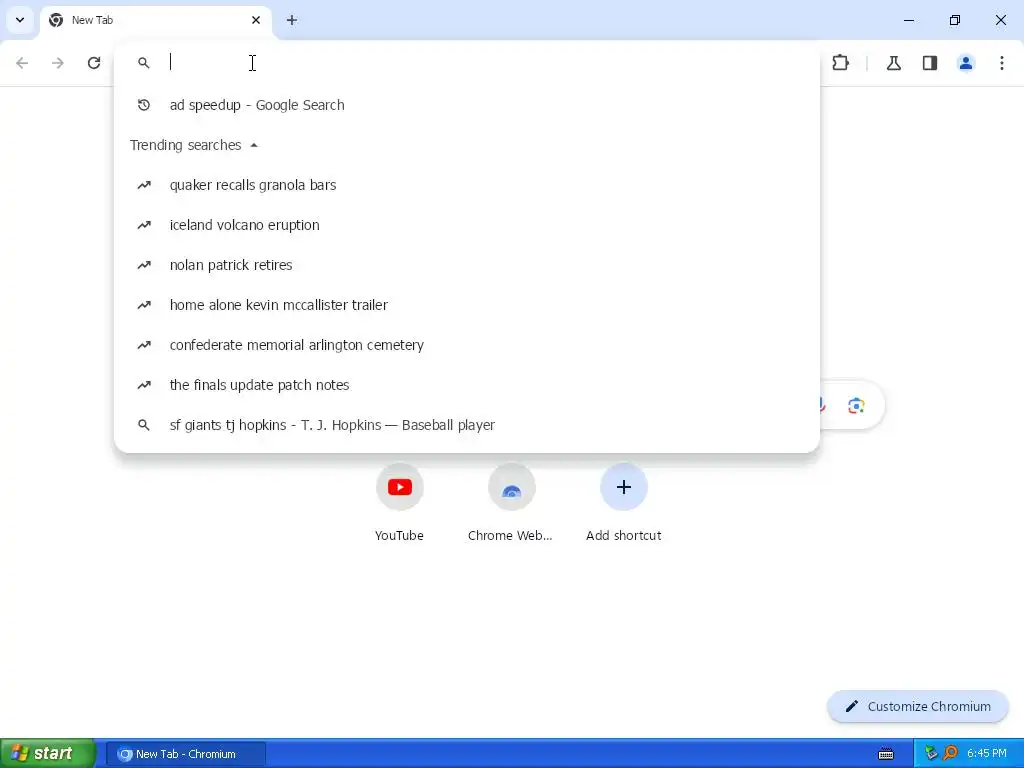Click the Add shortcut label
Screen dimensions: 1024x768
[x=624, y=536]
